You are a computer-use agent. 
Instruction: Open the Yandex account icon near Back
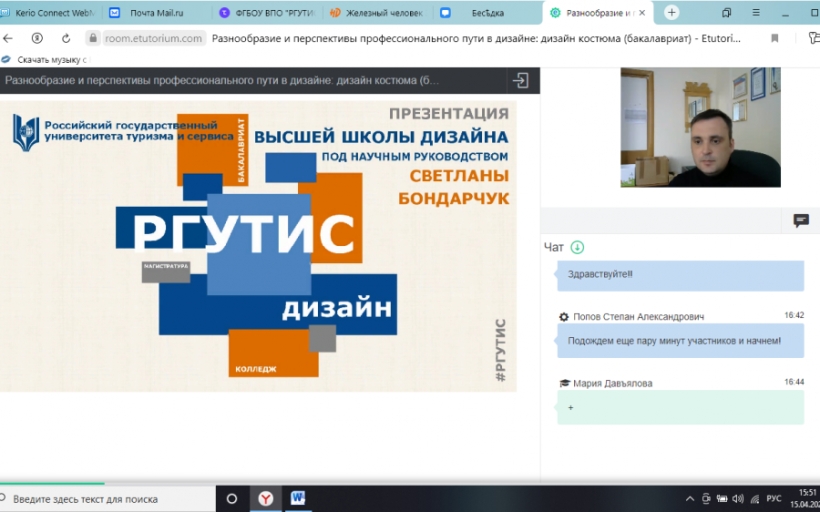pyautogui.click(x=37, y=38)
